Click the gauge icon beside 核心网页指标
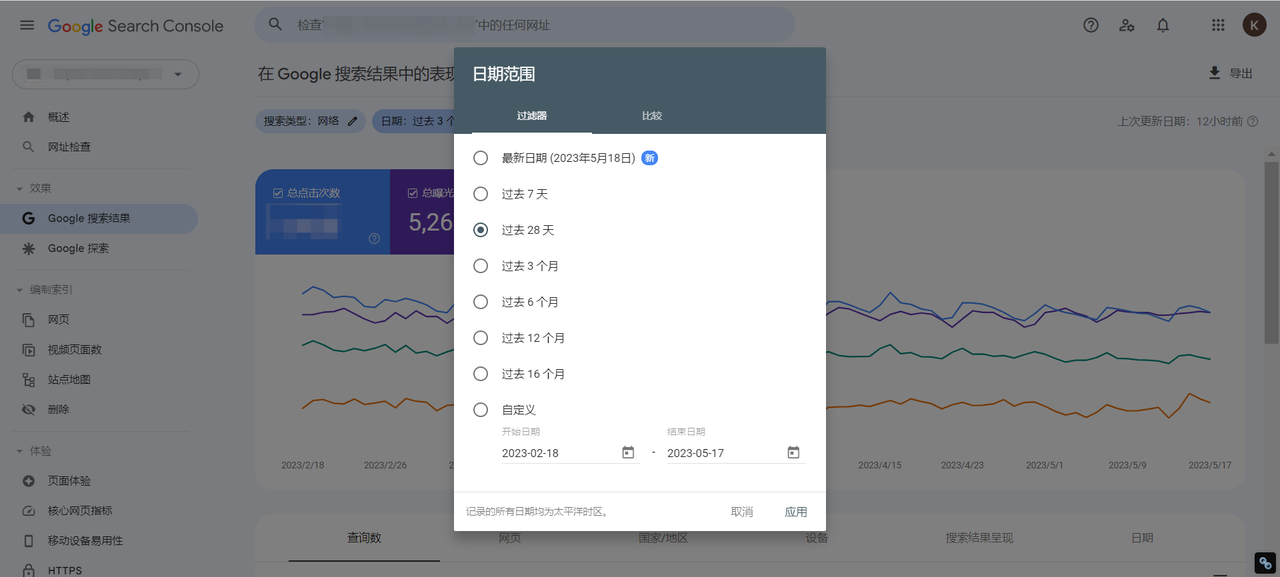This screenshot has height=577, width=1280. pyautogui.click(x=28, y=511)
